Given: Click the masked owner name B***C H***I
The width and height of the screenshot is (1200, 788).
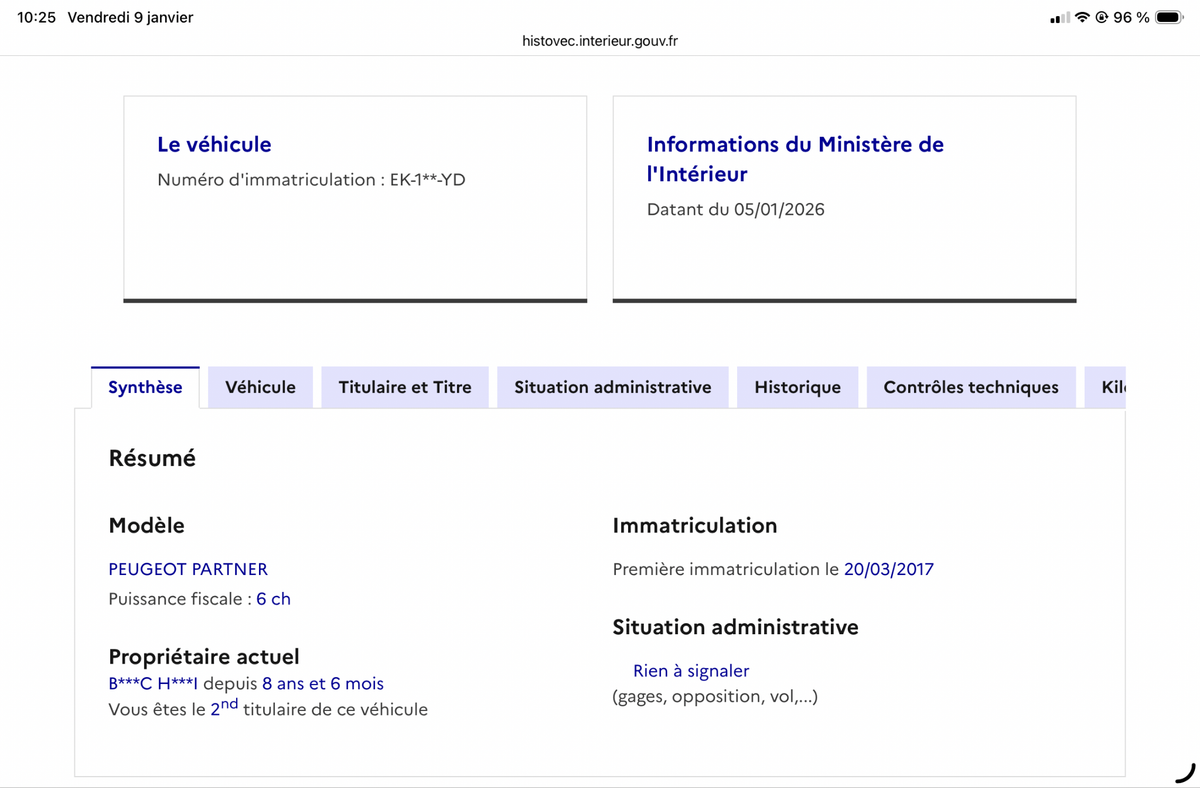Looking at the screenshot, I should pyautogui.click(x=153, y=684).
